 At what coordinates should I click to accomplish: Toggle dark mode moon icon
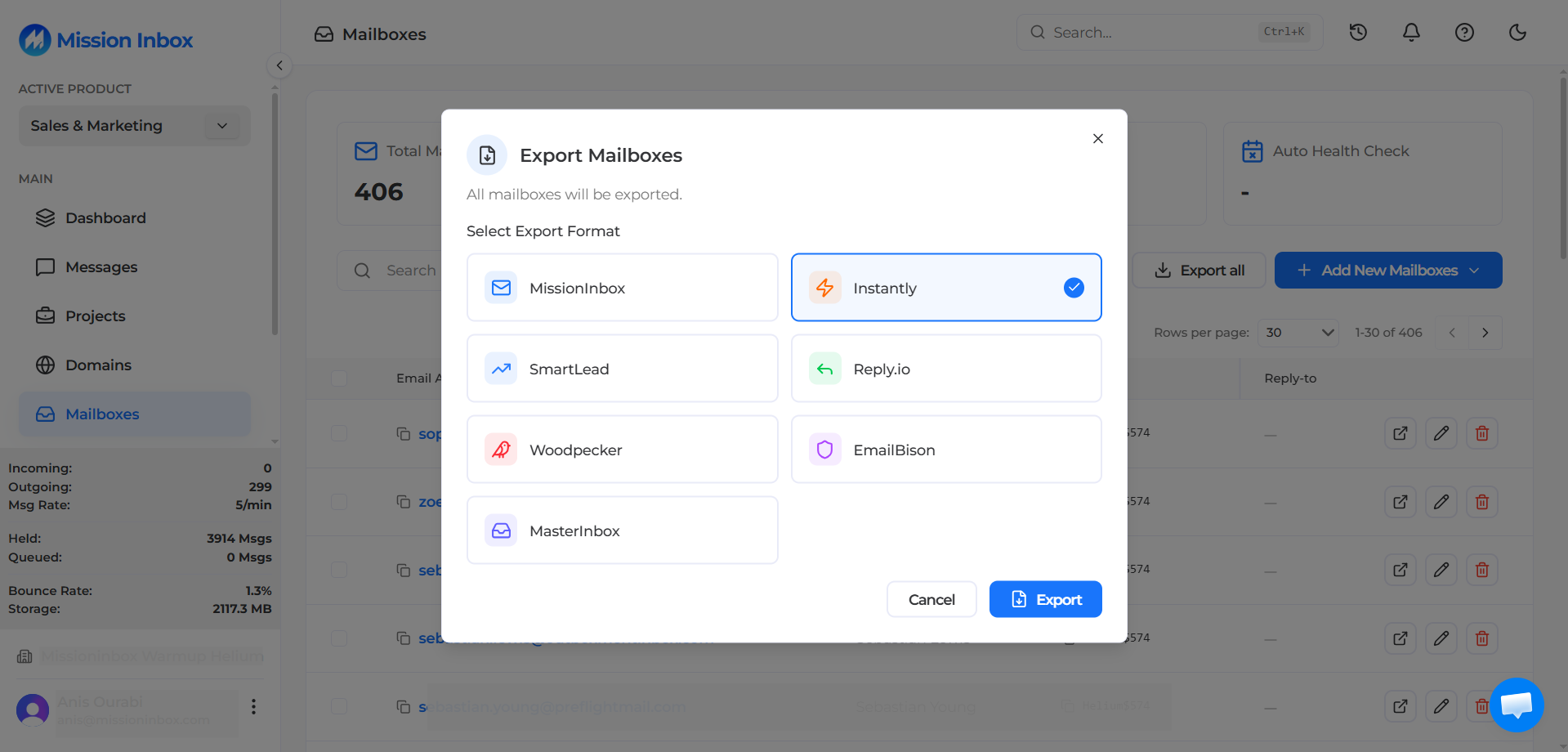point(1517,33)
